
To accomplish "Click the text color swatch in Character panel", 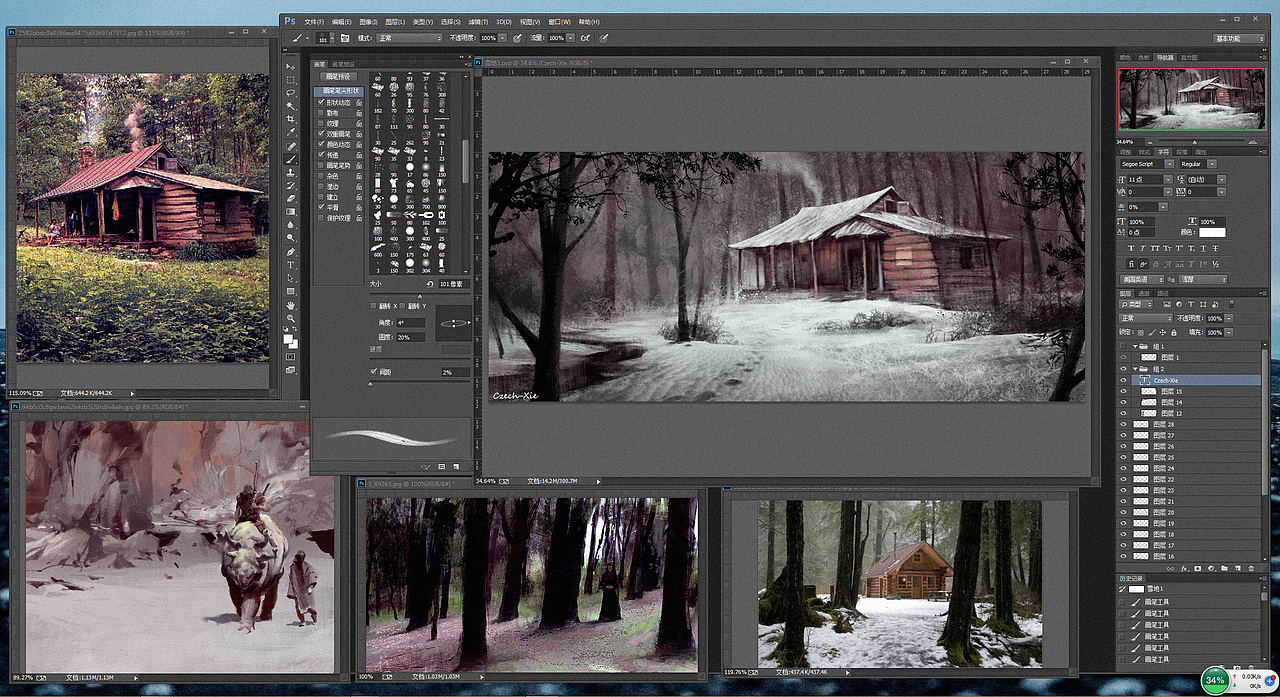I will 1213,232.
